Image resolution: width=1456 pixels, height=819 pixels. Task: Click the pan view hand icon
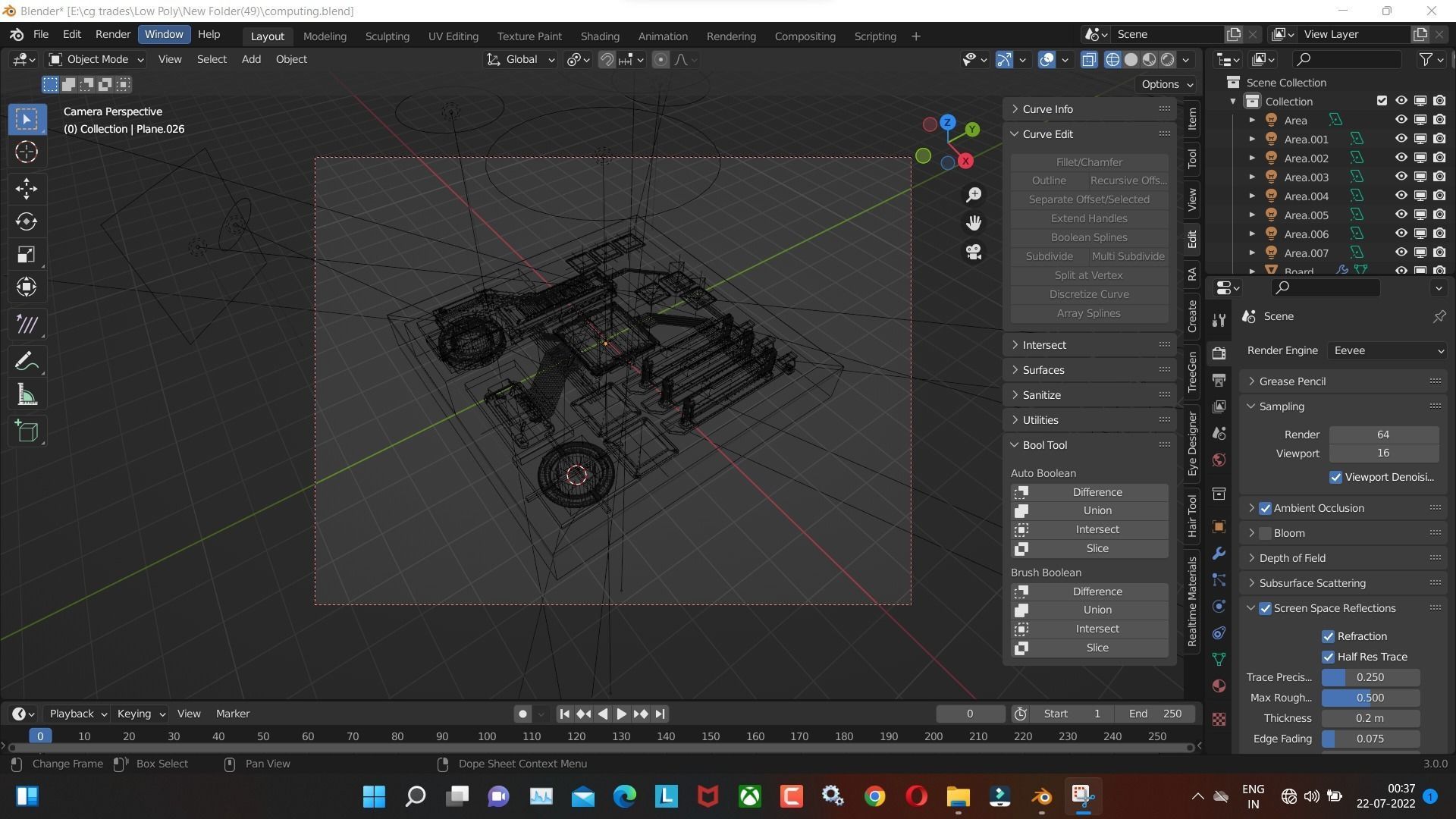(974, 223)
